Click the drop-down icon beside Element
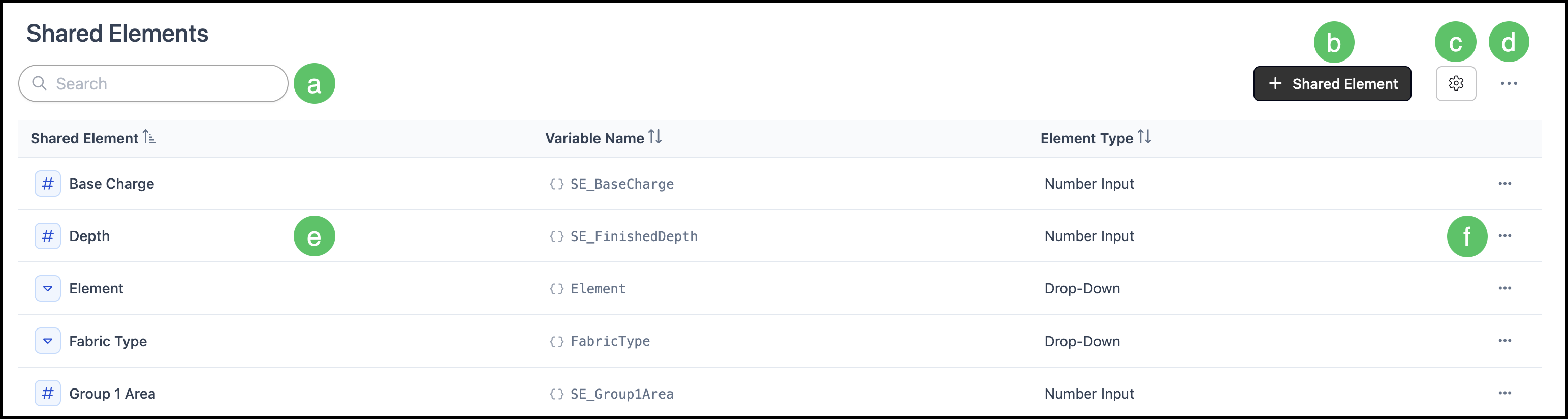Viewport: 1568px width, 419px height. click(47, 289)
